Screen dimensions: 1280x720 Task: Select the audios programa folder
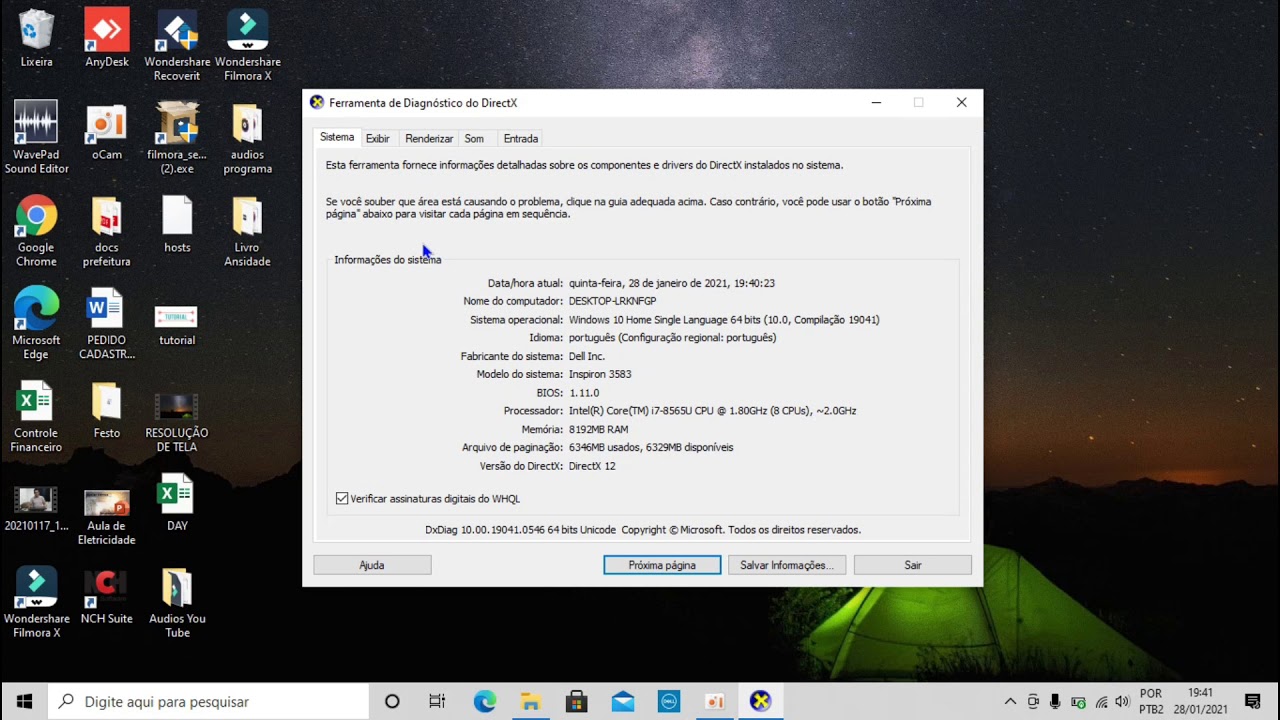point(247,137)
